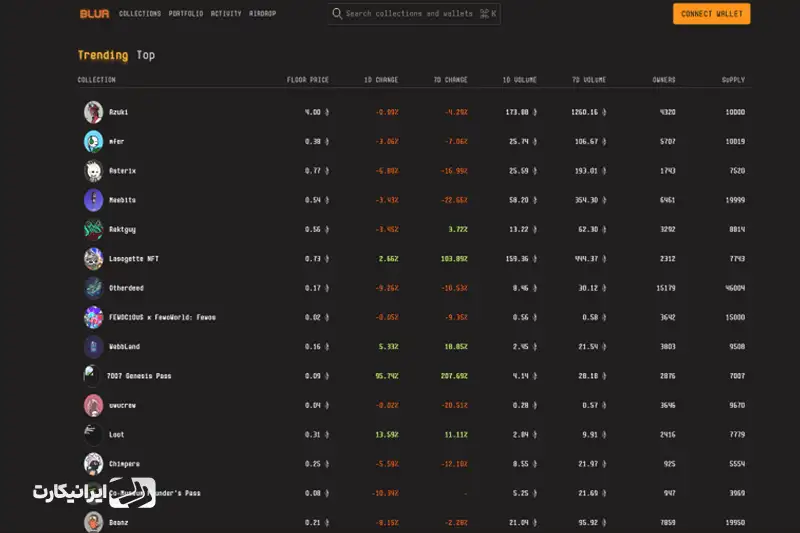Open the Airdrop page
Screen dimensions: 800x533
click(x=262, y=14)
